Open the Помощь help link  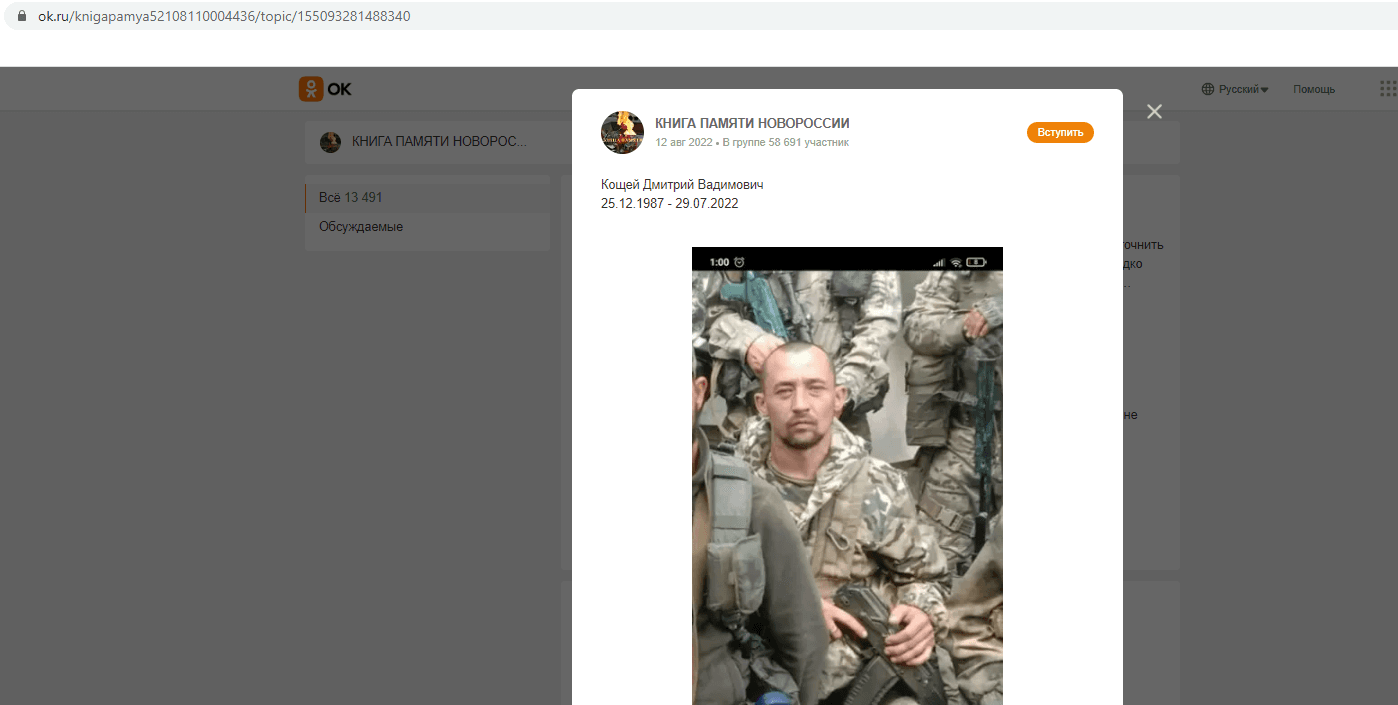click(1314, 89)
